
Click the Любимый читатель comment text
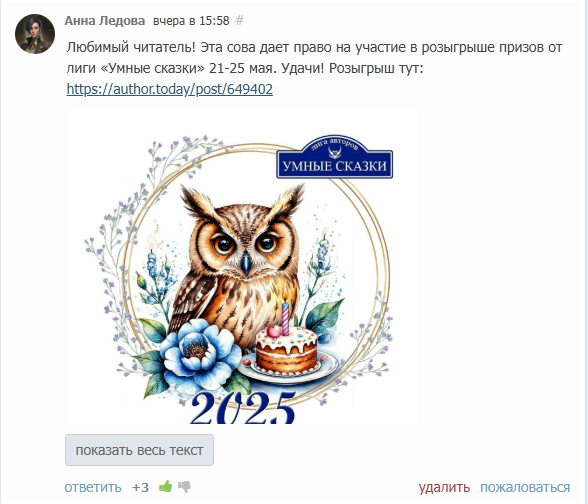click(314, 58)
